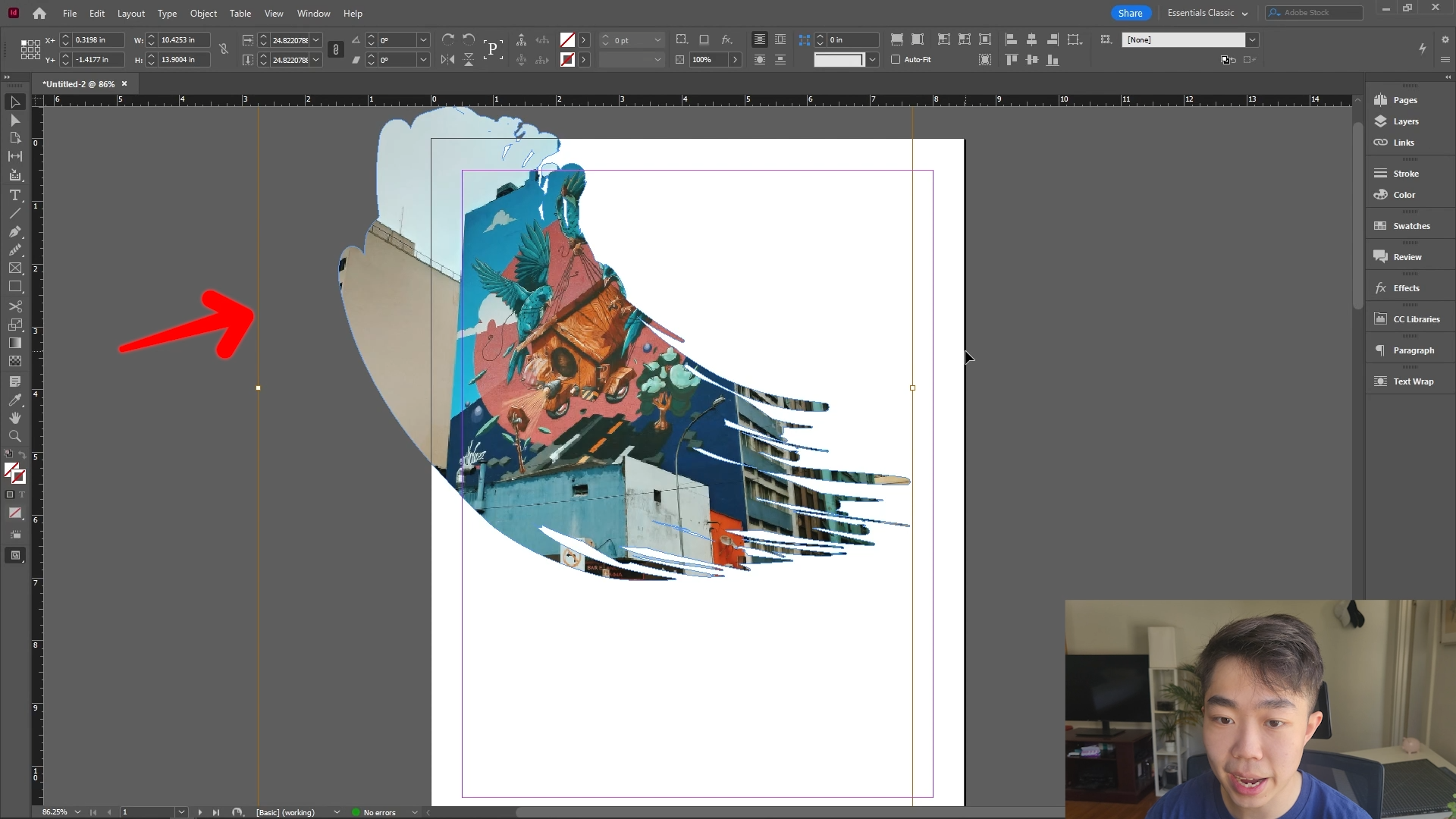This screenshot has height=819, width=1456.
Task: Swap fill and stroke colors
Action: pyautogui.click(x=23, y=455)
